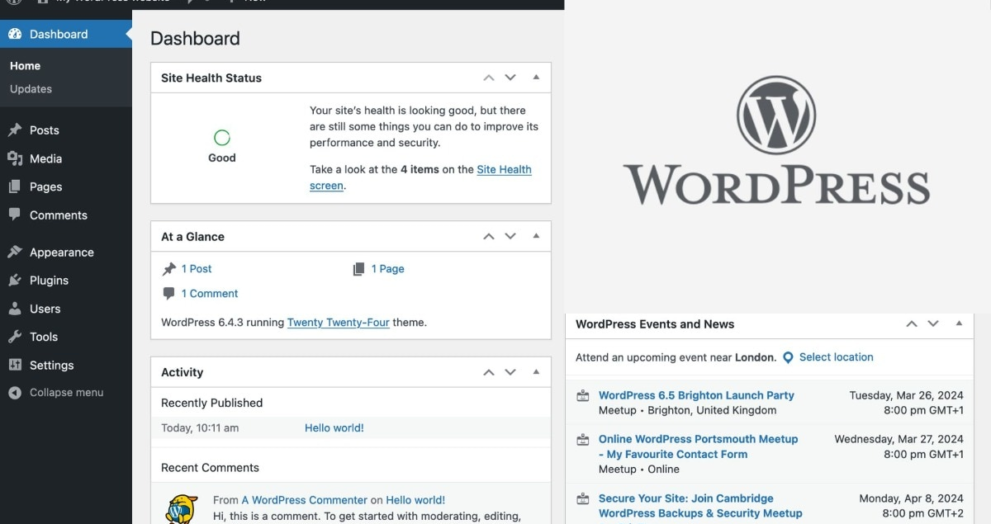Click the Tools wrench icon

(x=15, y=336)
